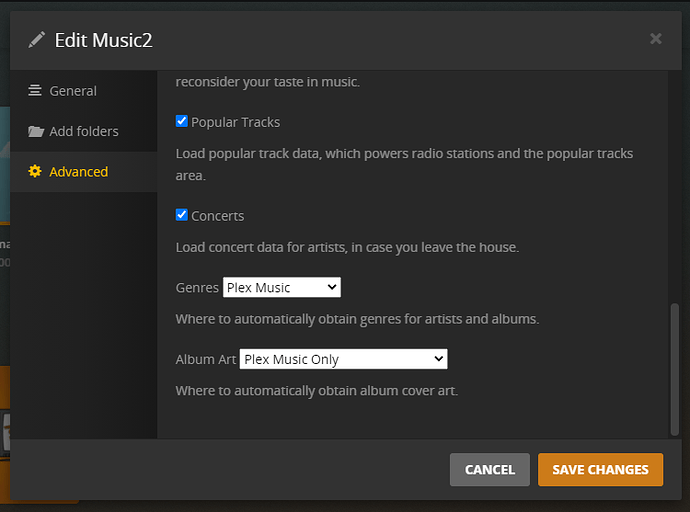
Task: Open the Add folders tab
Action: coord(84,131)
